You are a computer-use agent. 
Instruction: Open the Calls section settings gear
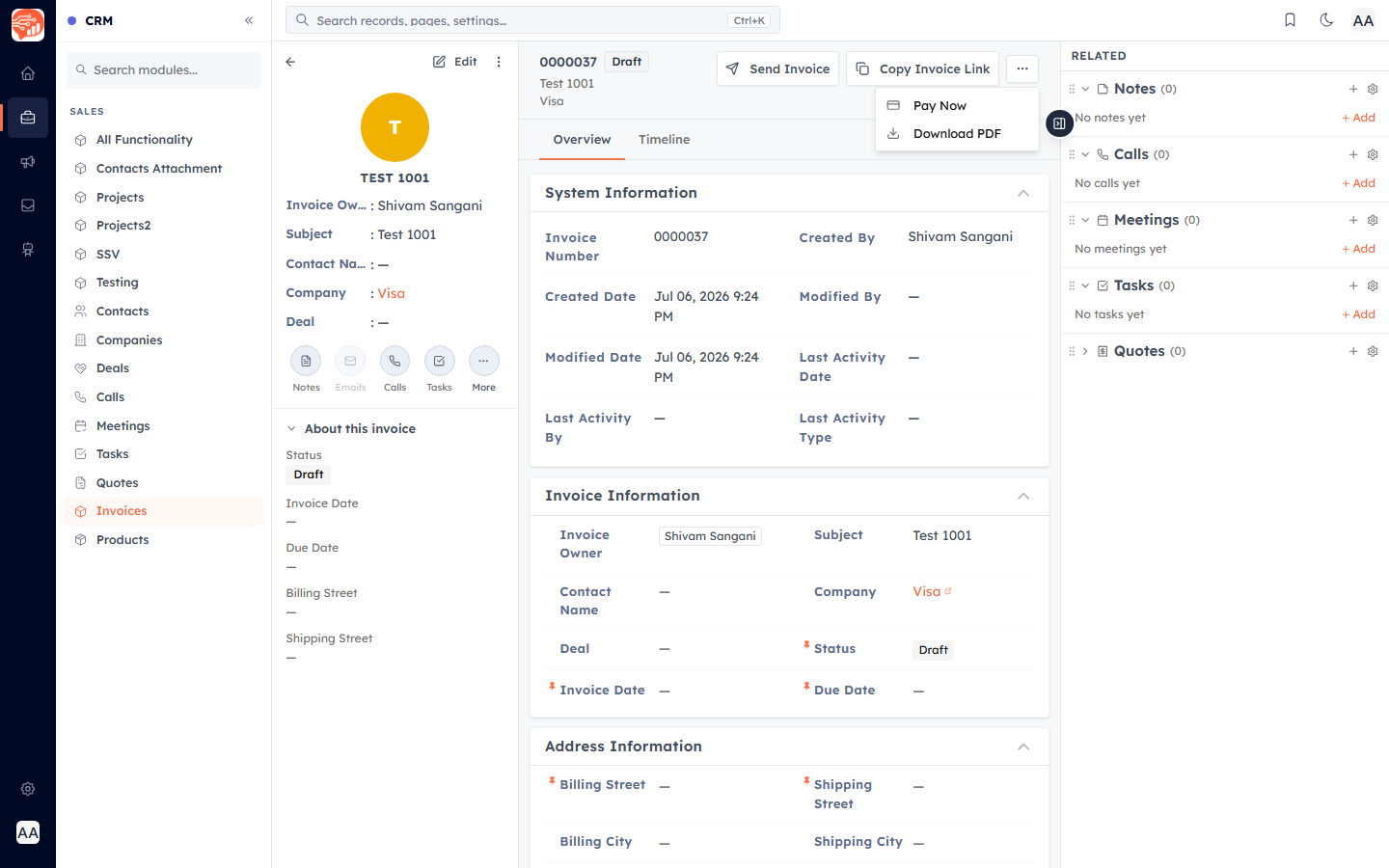coord(1373,154)
